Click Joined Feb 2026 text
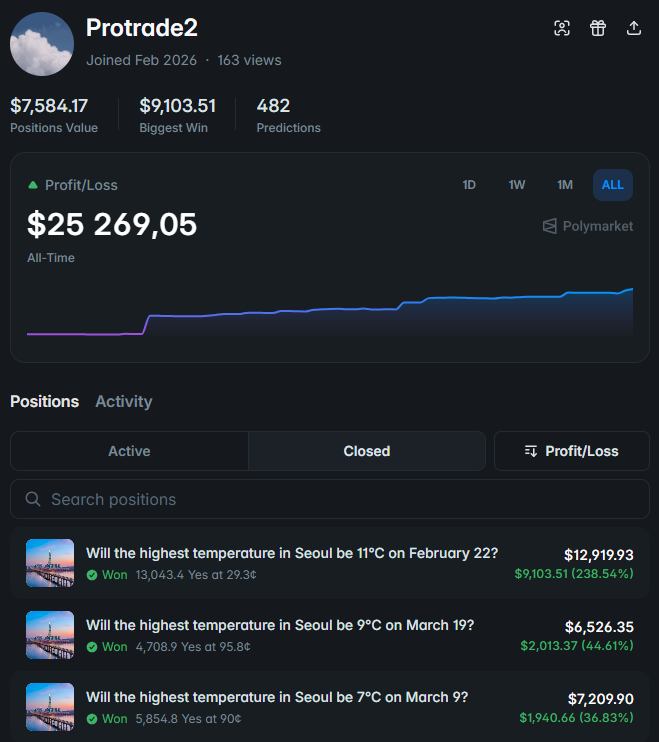Screen dimensions: 659x742 [141, 60]
